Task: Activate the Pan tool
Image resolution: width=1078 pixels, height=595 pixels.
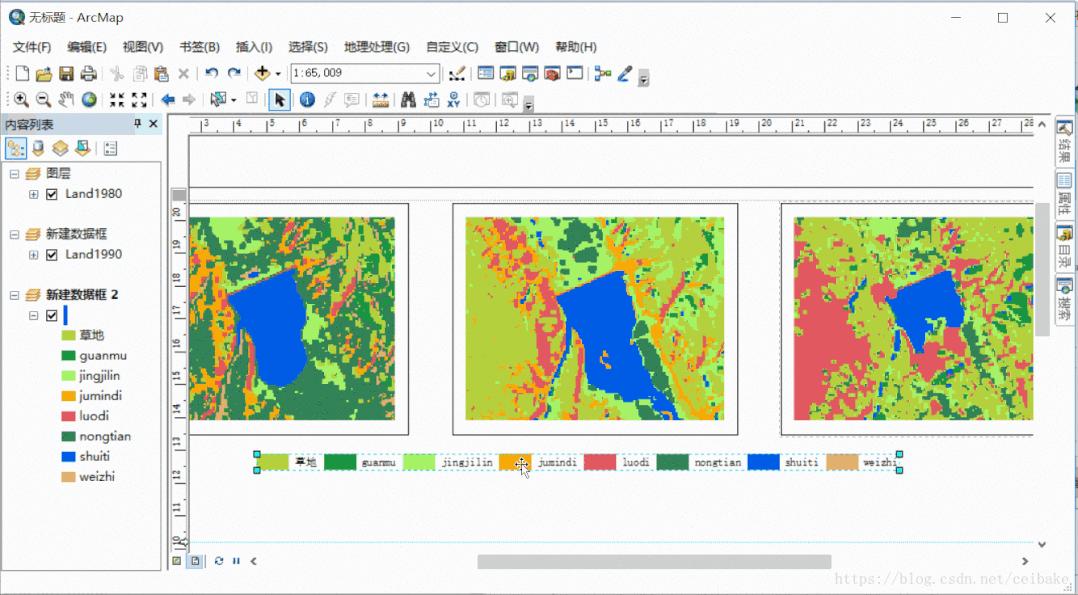Action: 66,99
